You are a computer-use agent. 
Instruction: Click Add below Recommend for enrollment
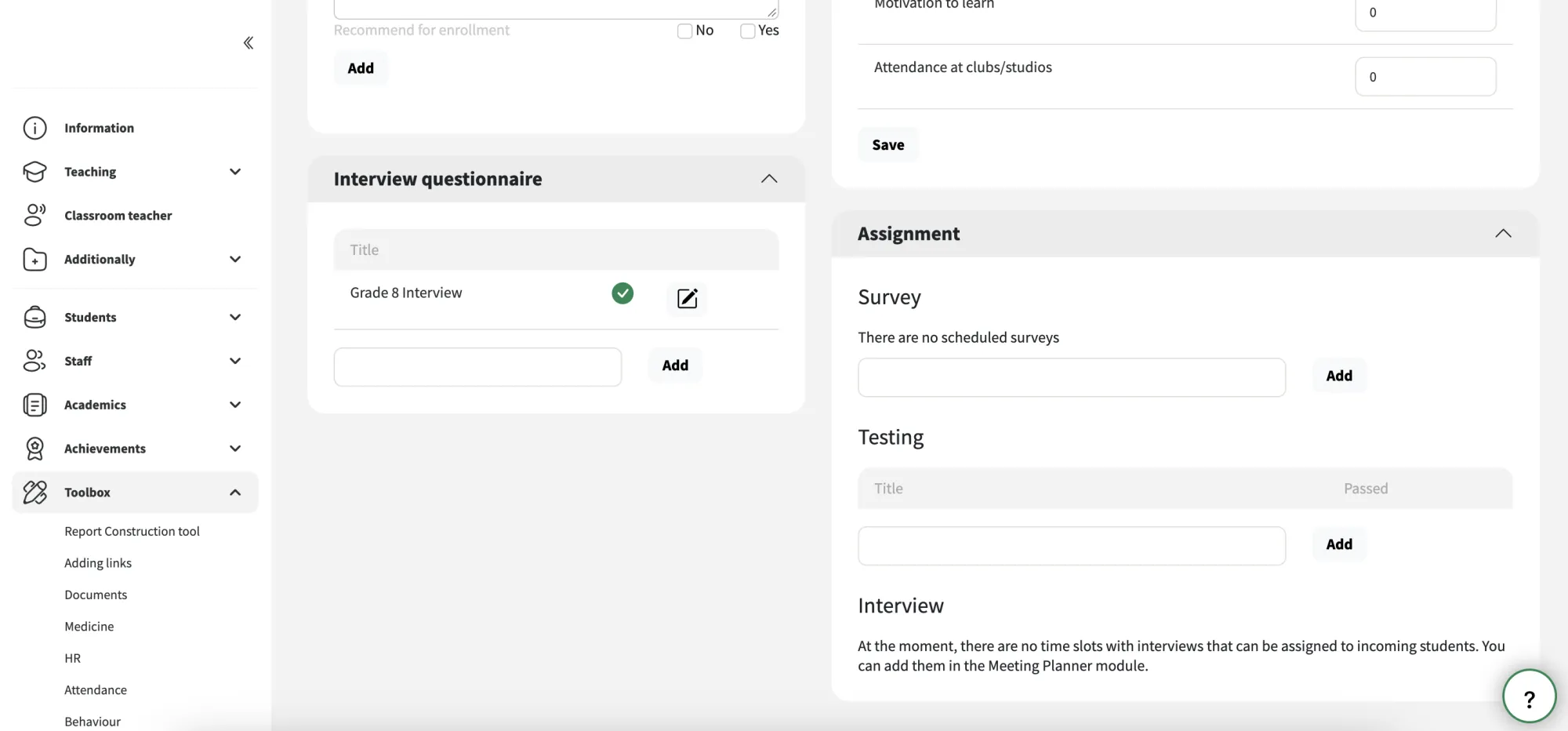[361, 68]
